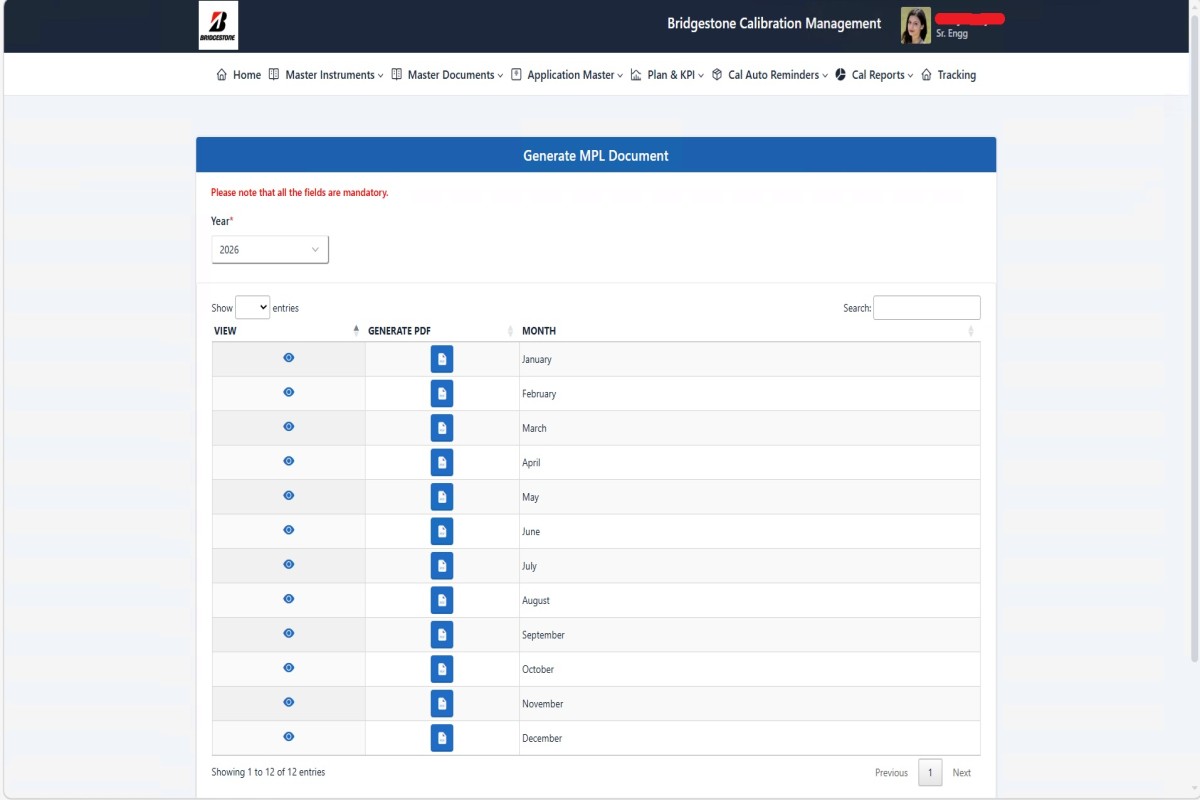
Task: Click page 1 pagination button
Action: (x=930, y=773)
